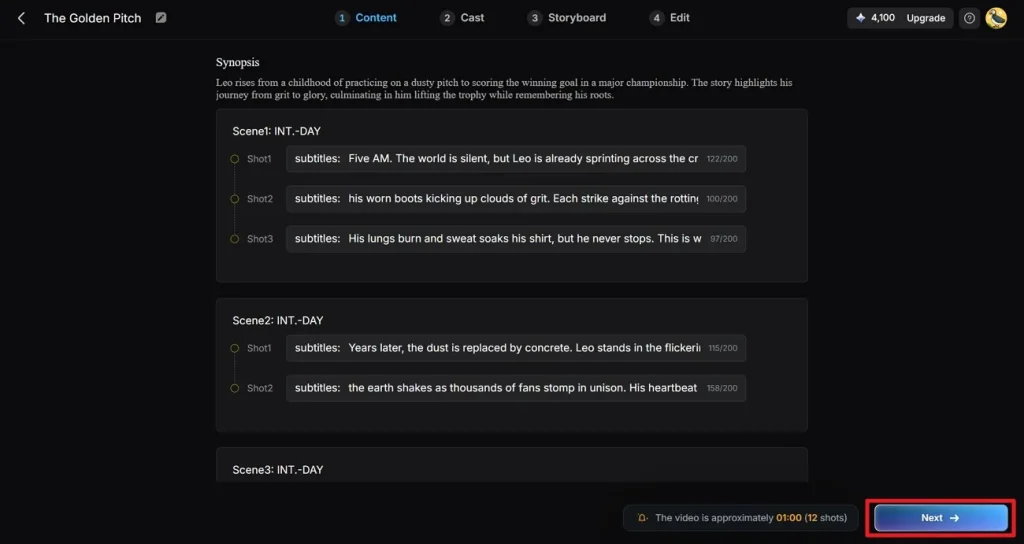Image resolution: width=1024 pixels, height=544 pixels.
Task: Switch to the Cast step tab
Action: (462, 18)
